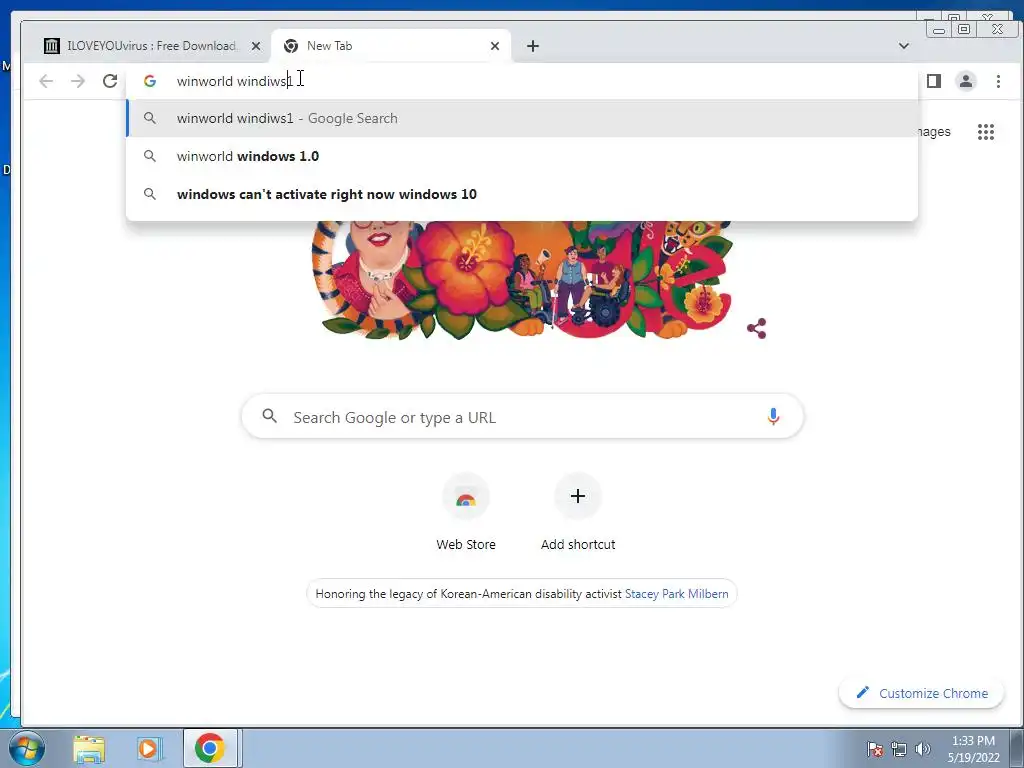Close the New Tab tab

[x=495, y=46]
